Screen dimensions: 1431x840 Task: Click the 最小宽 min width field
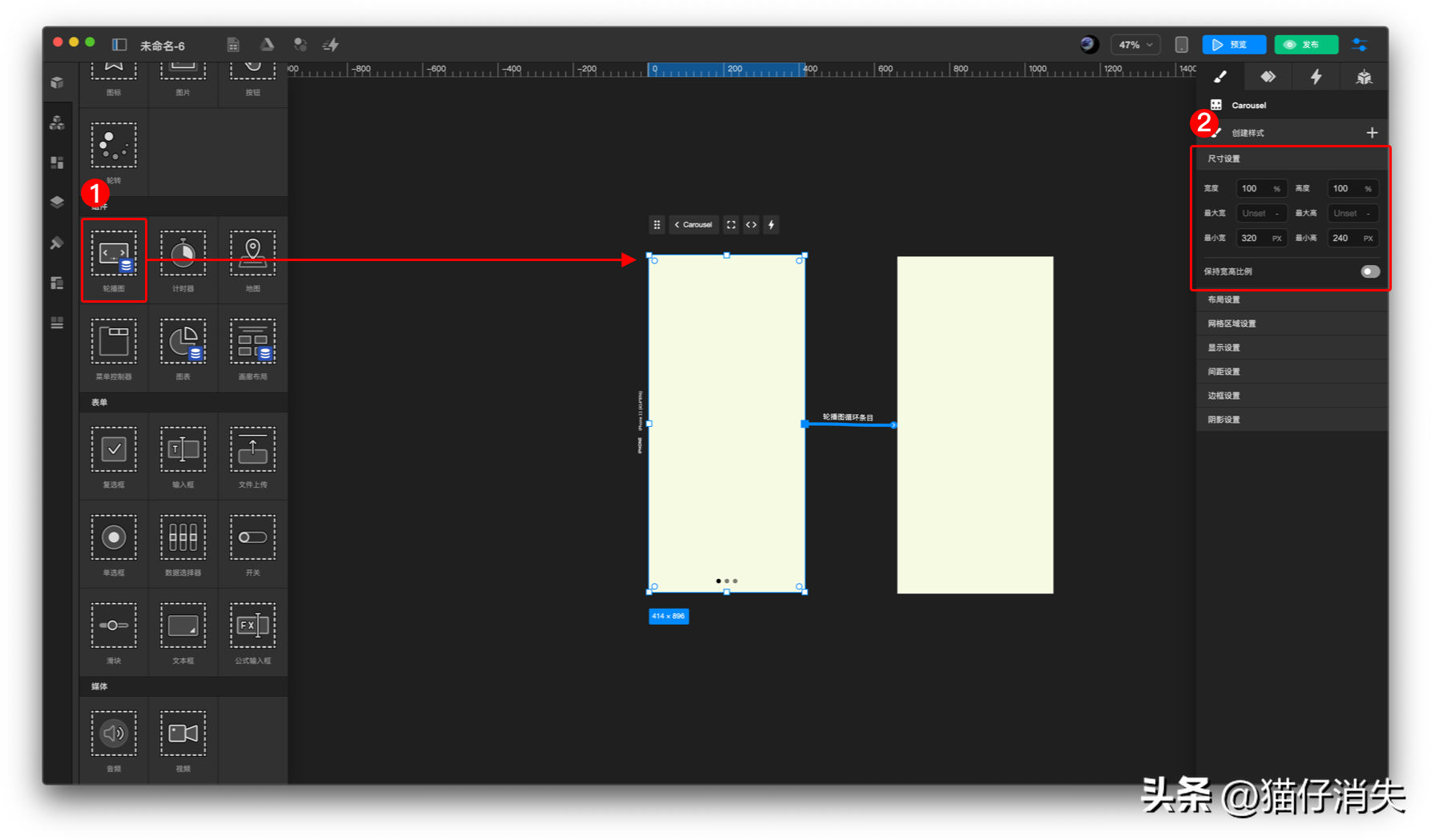click(x=1261, y=239)
